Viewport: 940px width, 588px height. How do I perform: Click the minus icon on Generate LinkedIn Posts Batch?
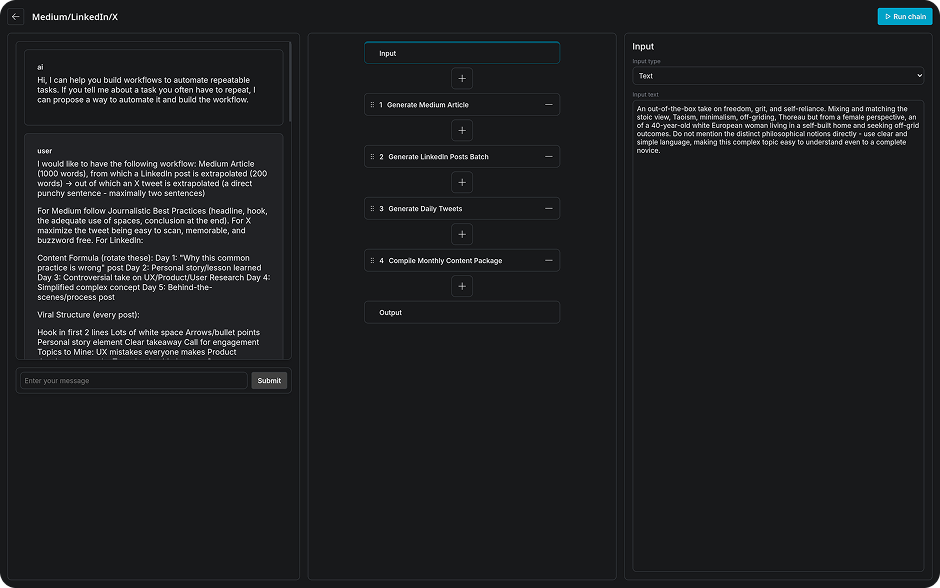pyautogui.click(x=548, y=157)
